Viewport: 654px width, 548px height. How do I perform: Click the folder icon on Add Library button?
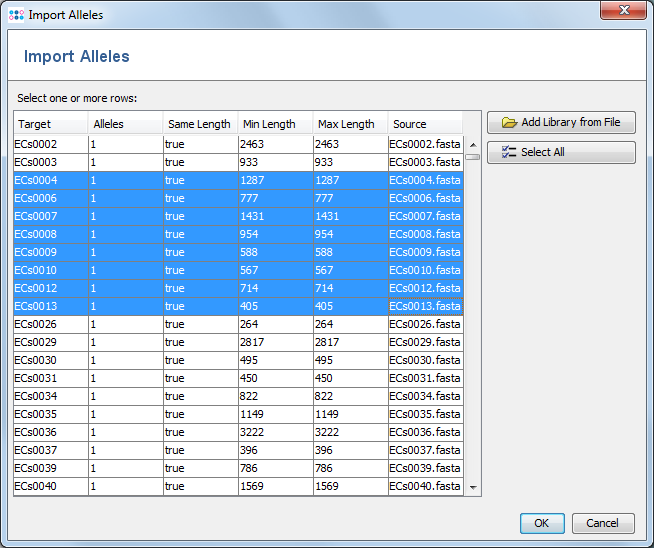point(509,122)
